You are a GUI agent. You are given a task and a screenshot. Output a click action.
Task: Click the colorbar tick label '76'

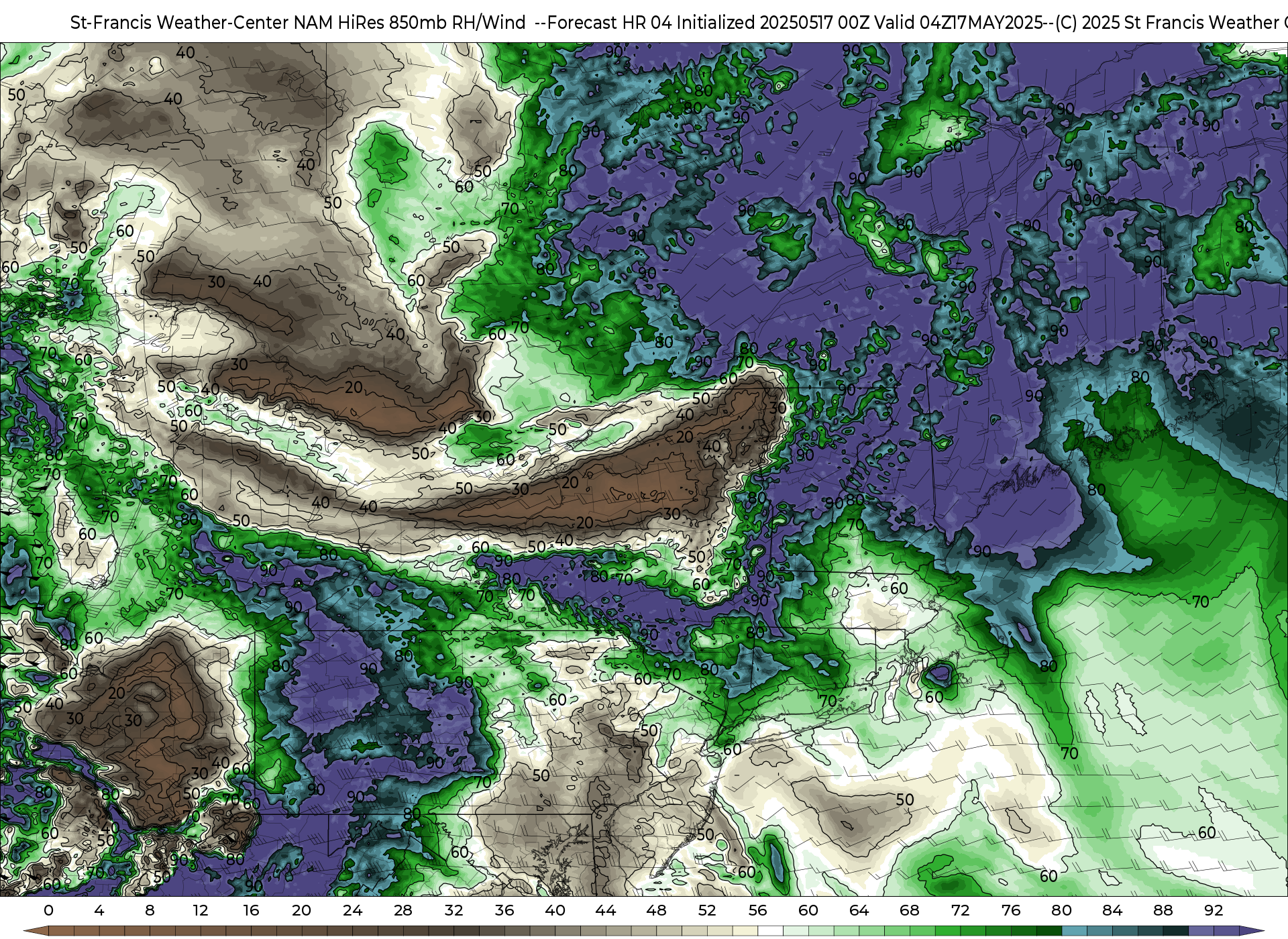[x=1011, y=911]
